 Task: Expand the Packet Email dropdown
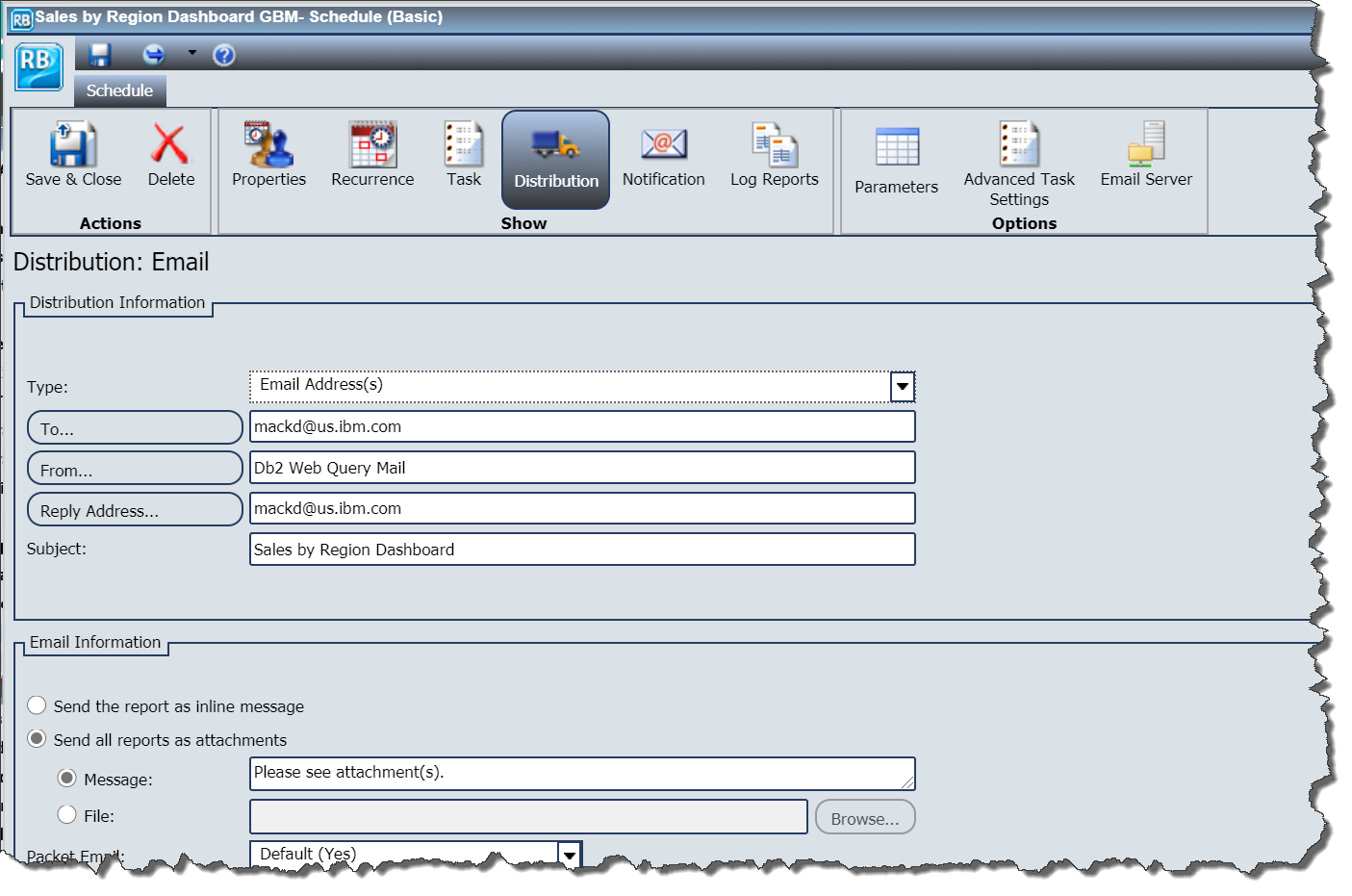pyautogui.click(x=569, y=854)
